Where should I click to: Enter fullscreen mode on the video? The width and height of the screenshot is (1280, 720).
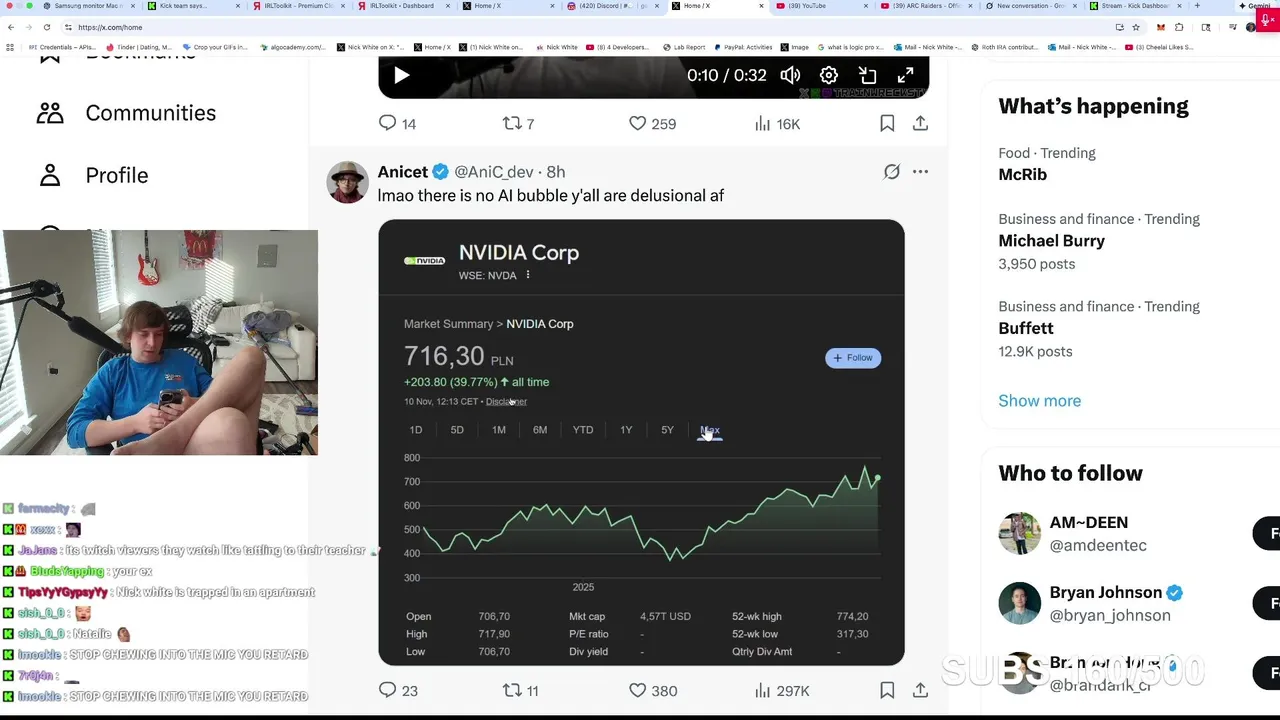click(905, 76)
